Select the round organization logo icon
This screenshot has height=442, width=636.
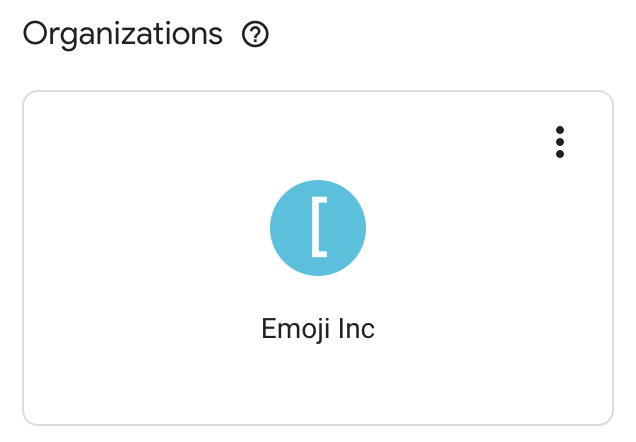pyautogui.click(x=318, y=228)
